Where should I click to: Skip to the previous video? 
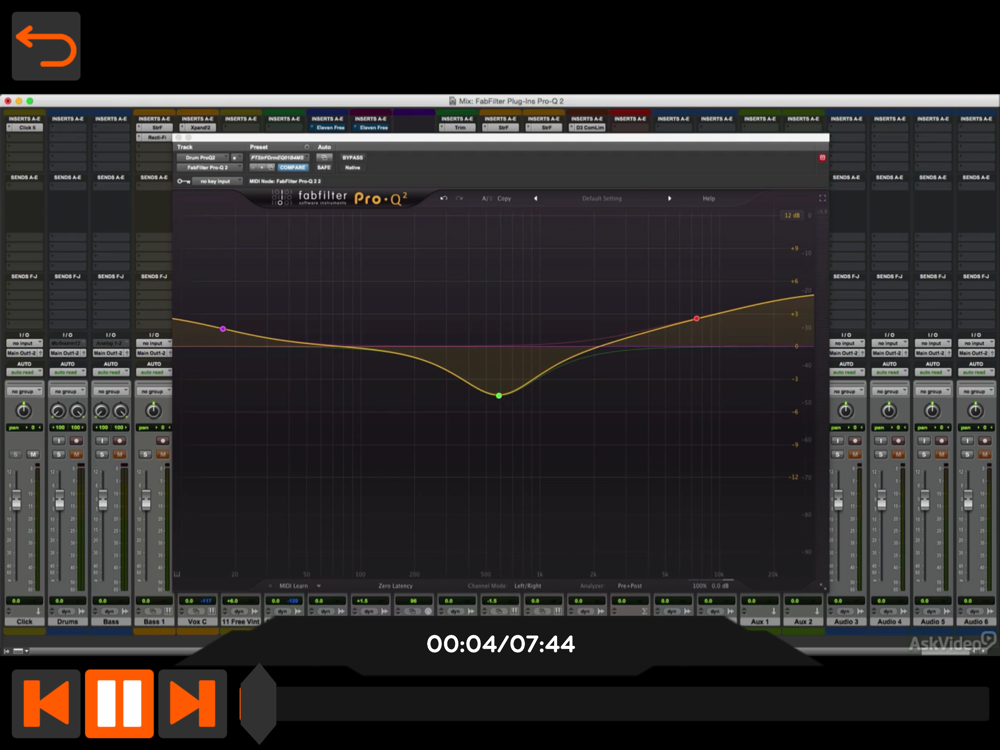pyautogui.click(x=46, y=703)
